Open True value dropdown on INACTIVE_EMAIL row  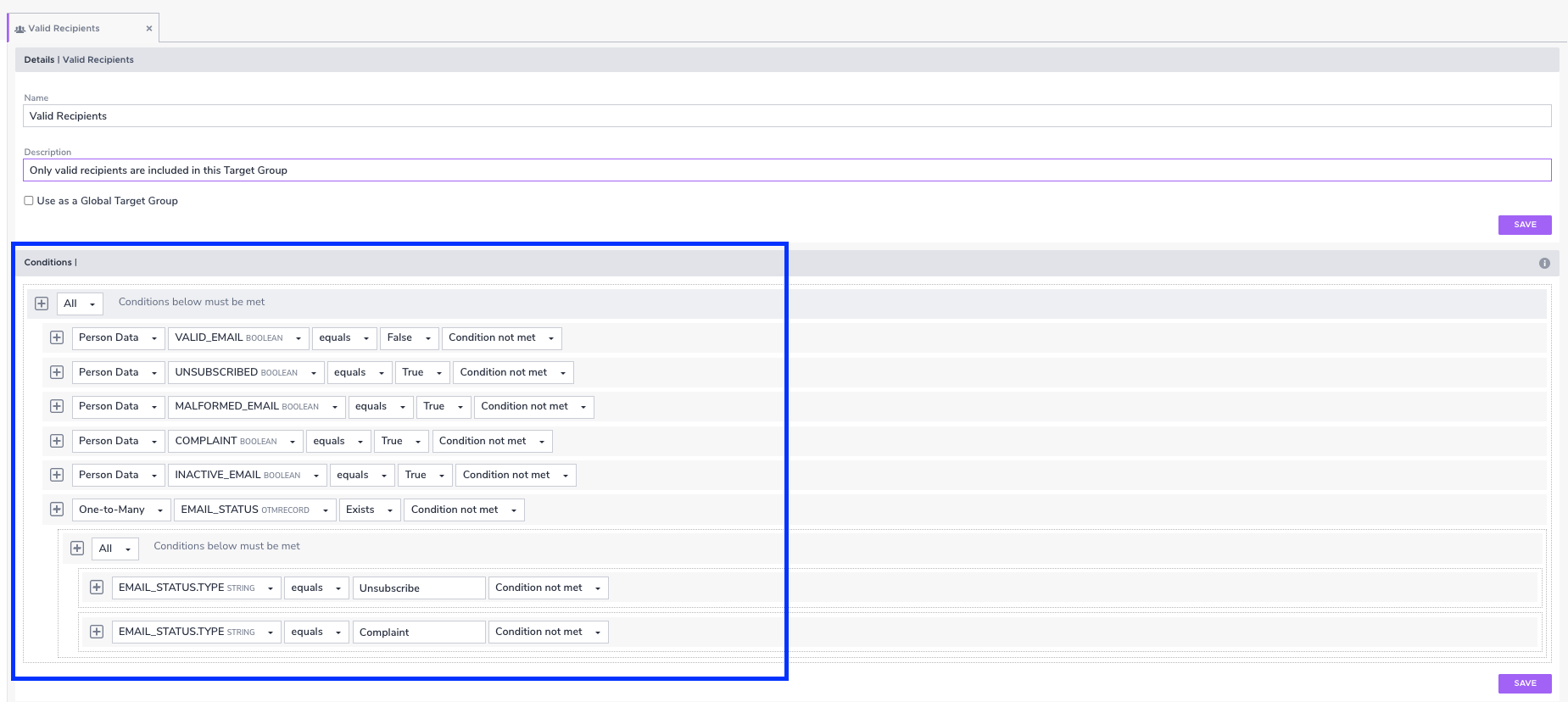(x=426, y=476)
